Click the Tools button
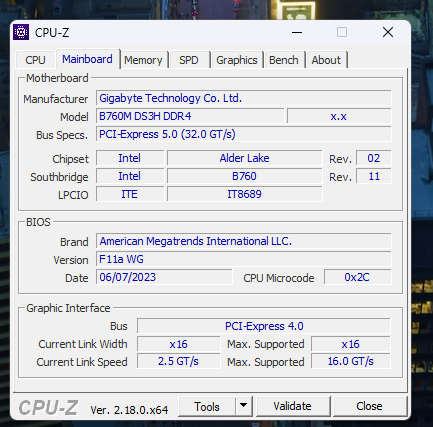 coord(207,406)
